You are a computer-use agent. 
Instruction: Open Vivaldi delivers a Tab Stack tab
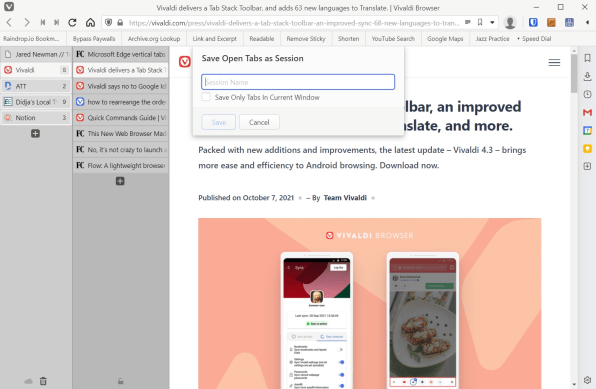(x=120, y=70)
